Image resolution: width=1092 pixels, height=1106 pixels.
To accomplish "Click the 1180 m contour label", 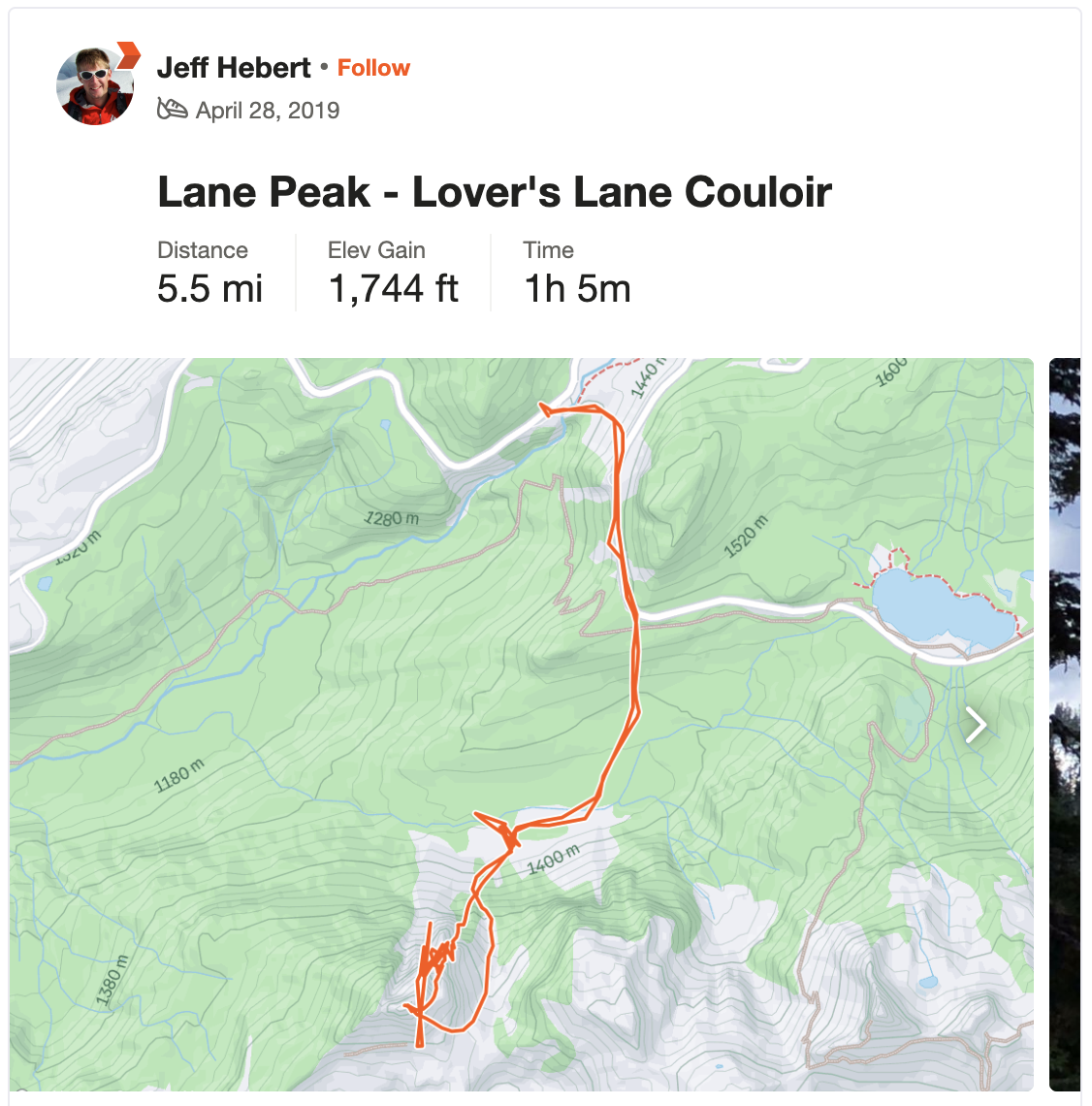I will [179, 775].
